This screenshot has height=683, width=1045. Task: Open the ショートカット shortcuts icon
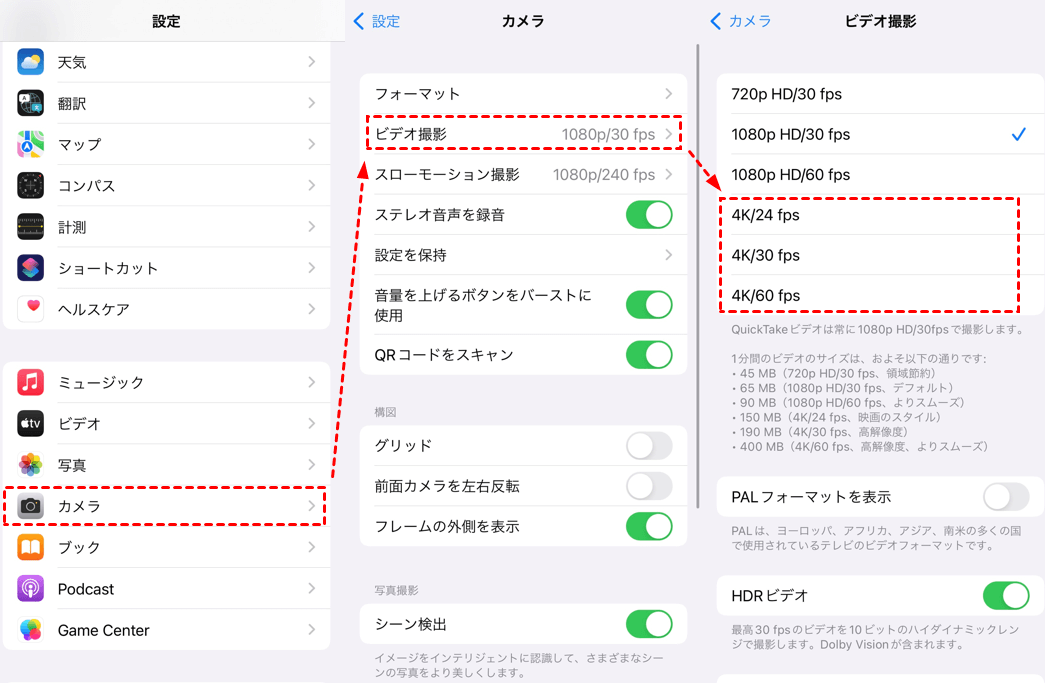click(x=31, y=268)
